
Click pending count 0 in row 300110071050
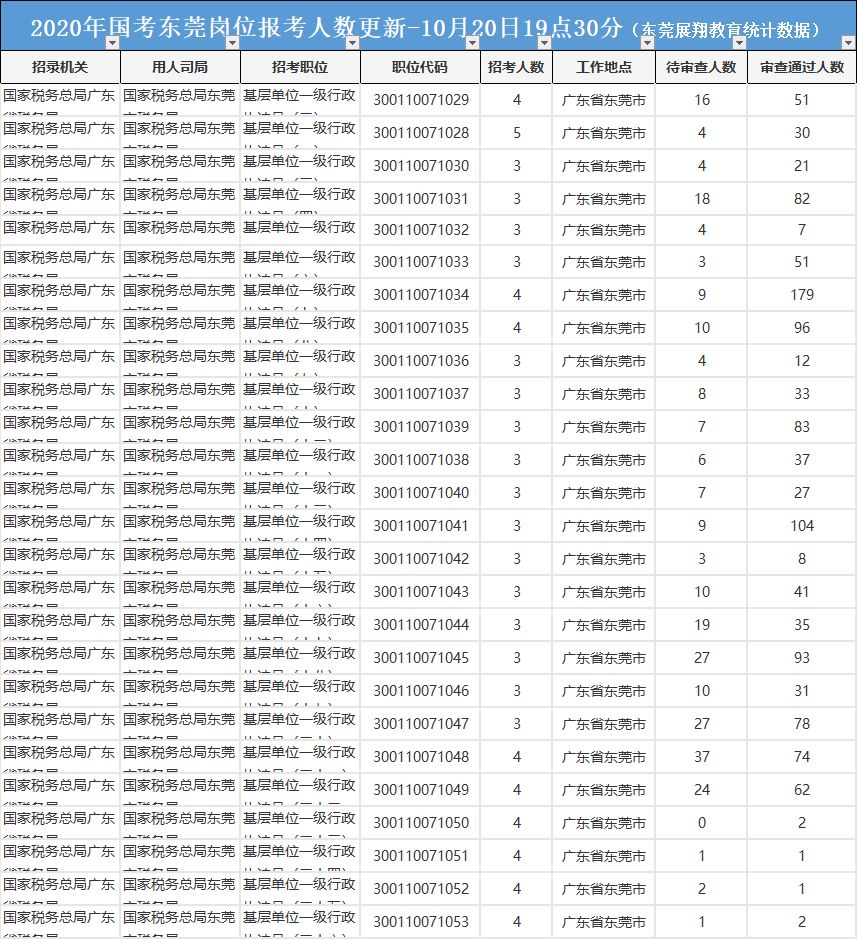click(701, 822)
